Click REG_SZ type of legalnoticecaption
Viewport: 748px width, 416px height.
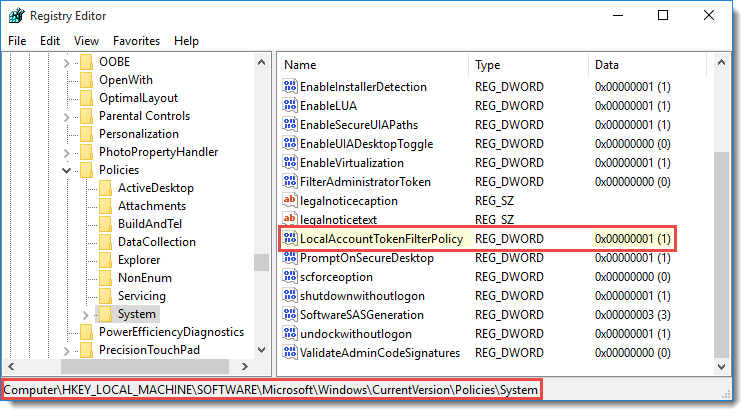pos(494,201)
